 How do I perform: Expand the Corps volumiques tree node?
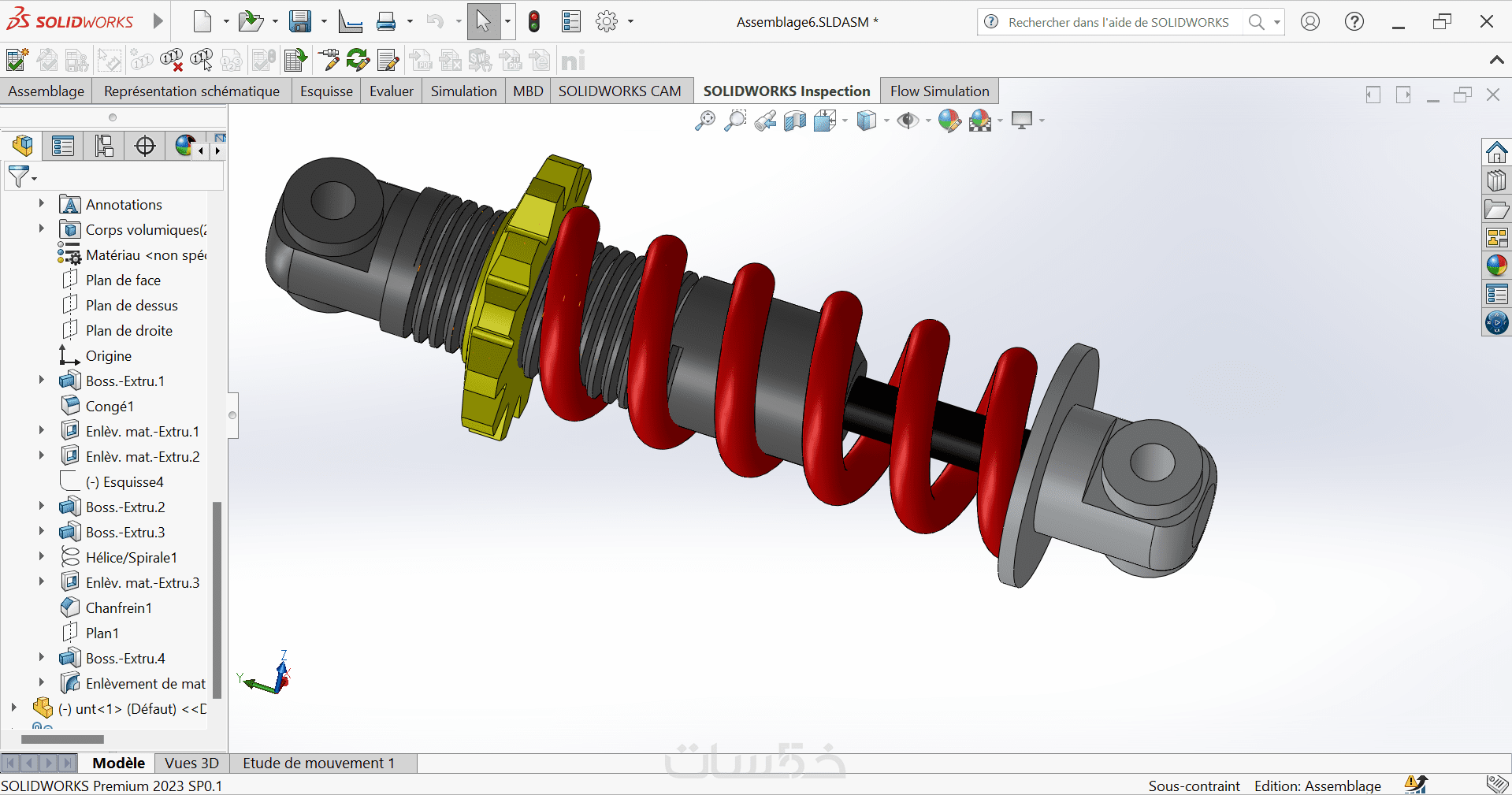click(x=42, y=229)
